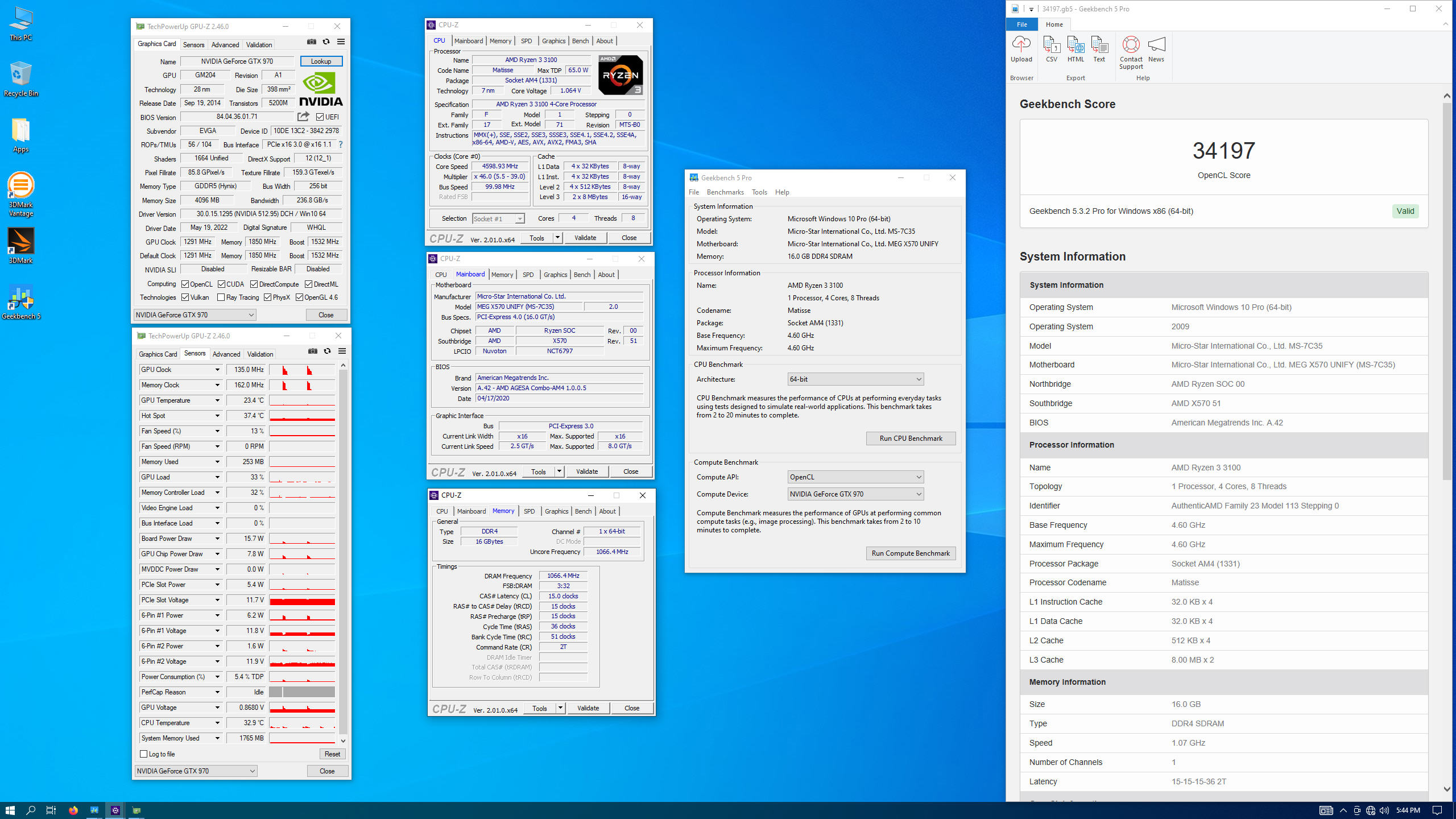This screenshot has width=1456, height=819.
Task: Click the BIOS export share icon in GPU-Z
Action: pos(303,117)
